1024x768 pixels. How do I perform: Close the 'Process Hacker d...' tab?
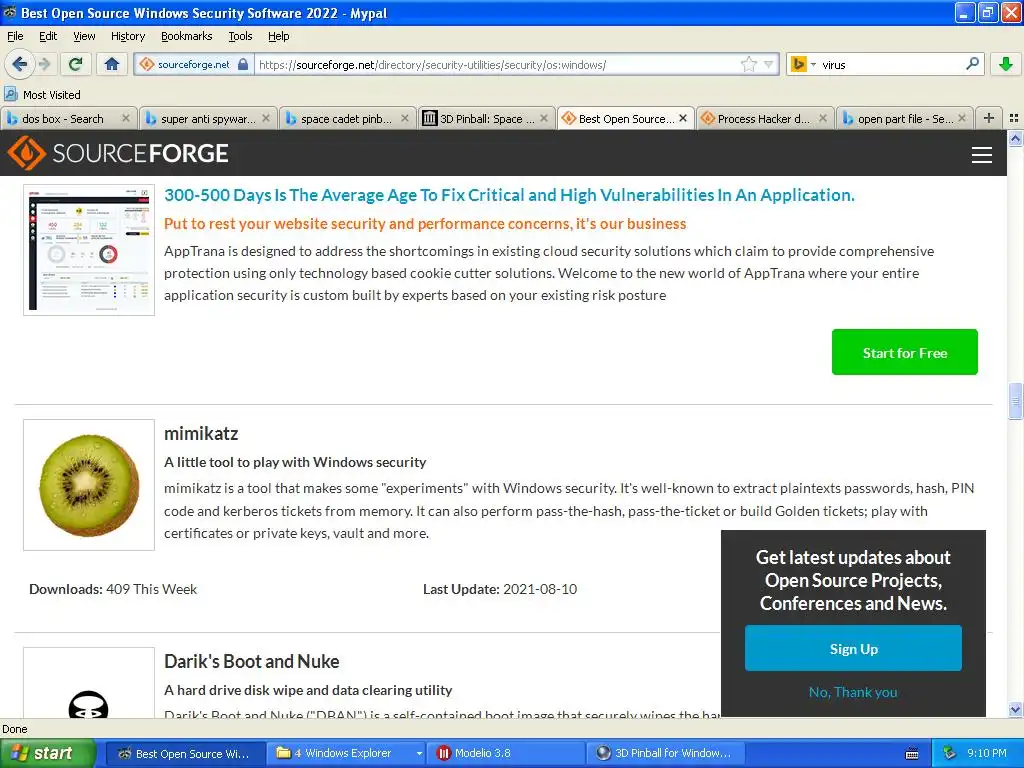pyautogui.click(x=823, y=118)
